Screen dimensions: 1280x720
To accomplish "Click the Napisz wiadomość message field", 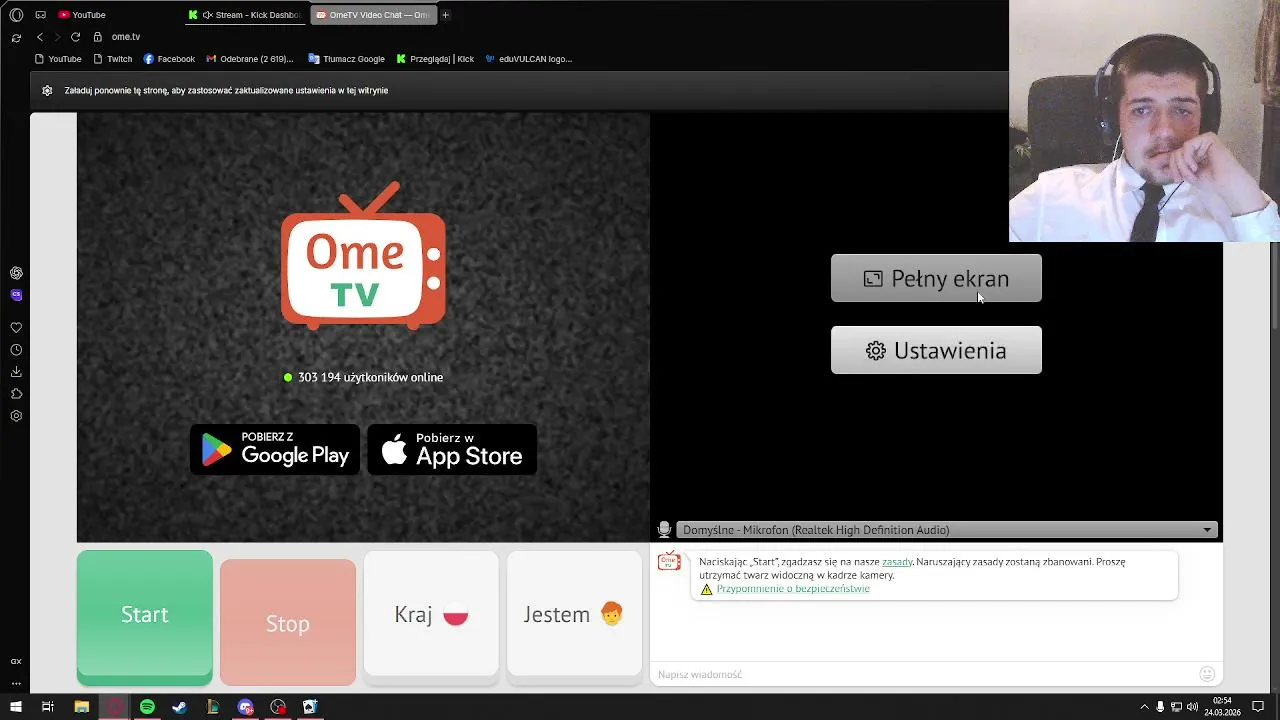I will tap(925, 674).
